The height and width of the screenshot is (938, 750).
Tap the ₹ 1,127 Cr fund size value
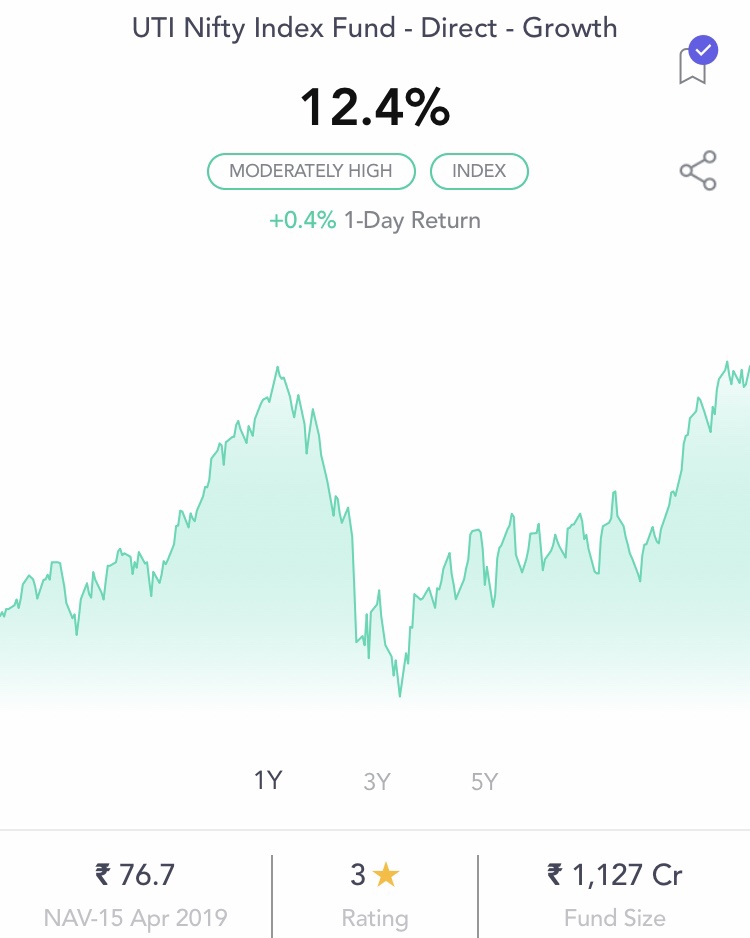click(x=615, y=875)
